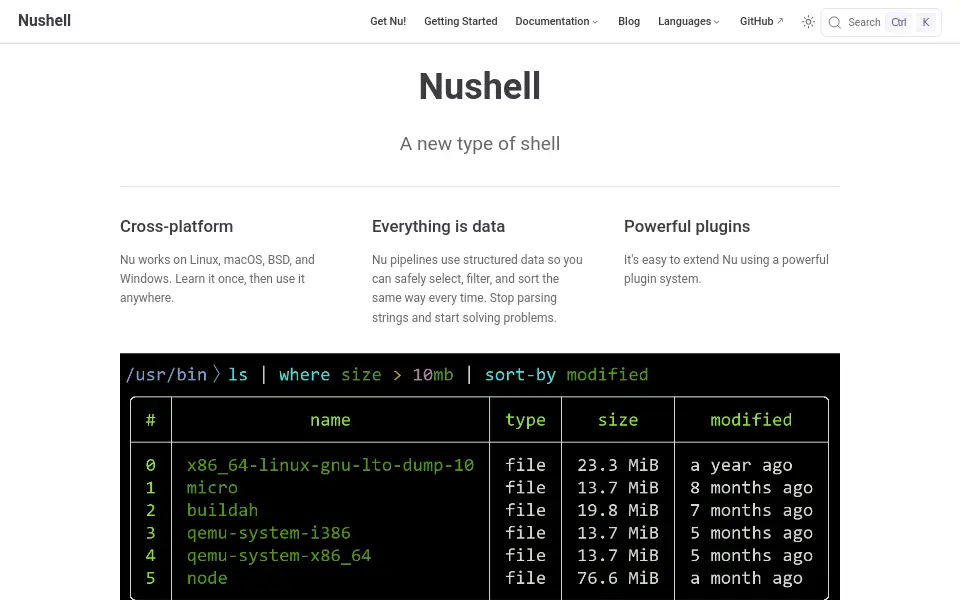Click 'a year ago' modified cell
Image resolution: width=960 pixels, height=600 pixels.
(x=741, y=465)
